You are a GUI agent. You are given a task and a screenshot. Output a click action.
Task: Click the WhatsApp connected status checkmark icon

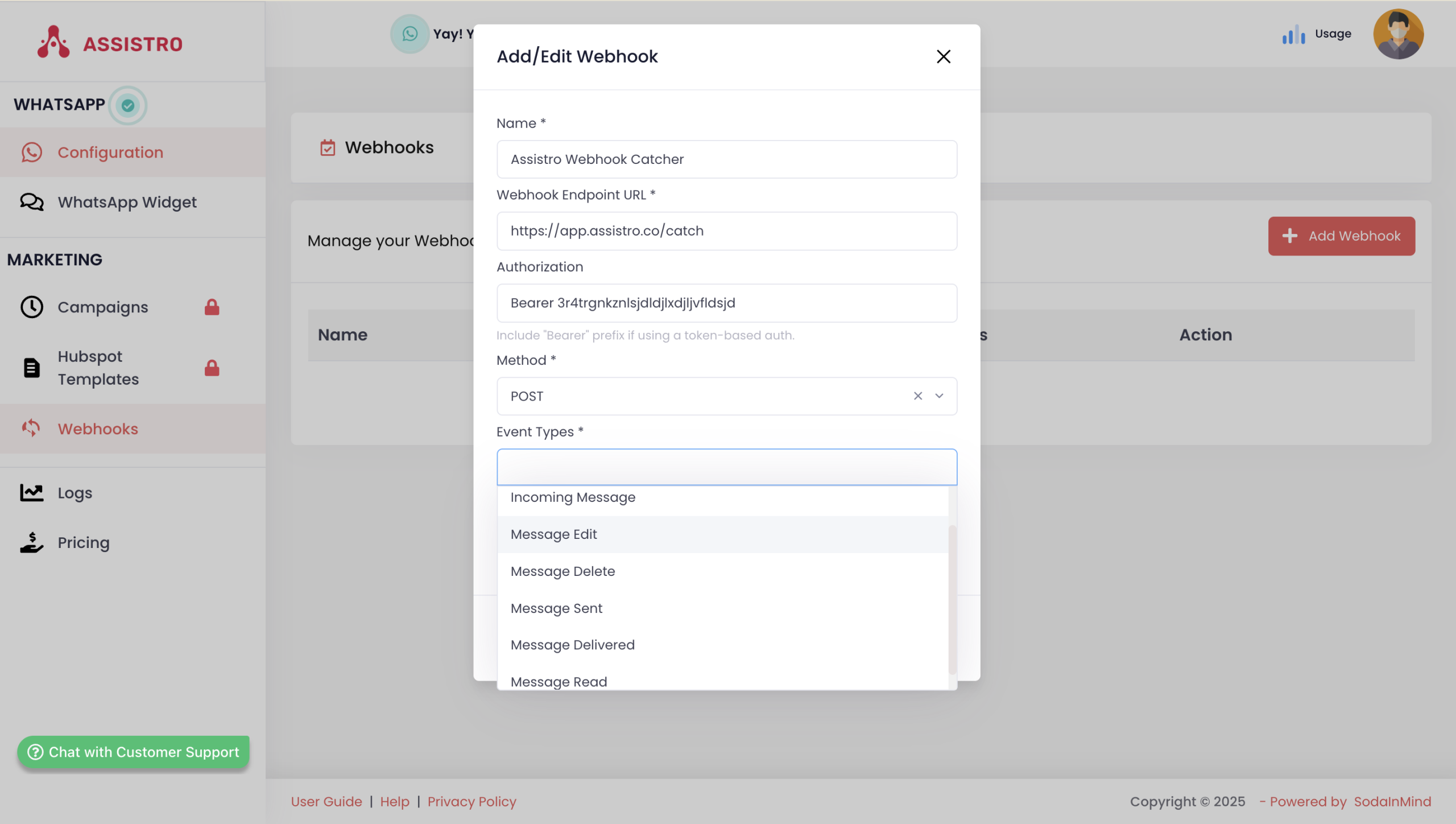click(128, 105)
